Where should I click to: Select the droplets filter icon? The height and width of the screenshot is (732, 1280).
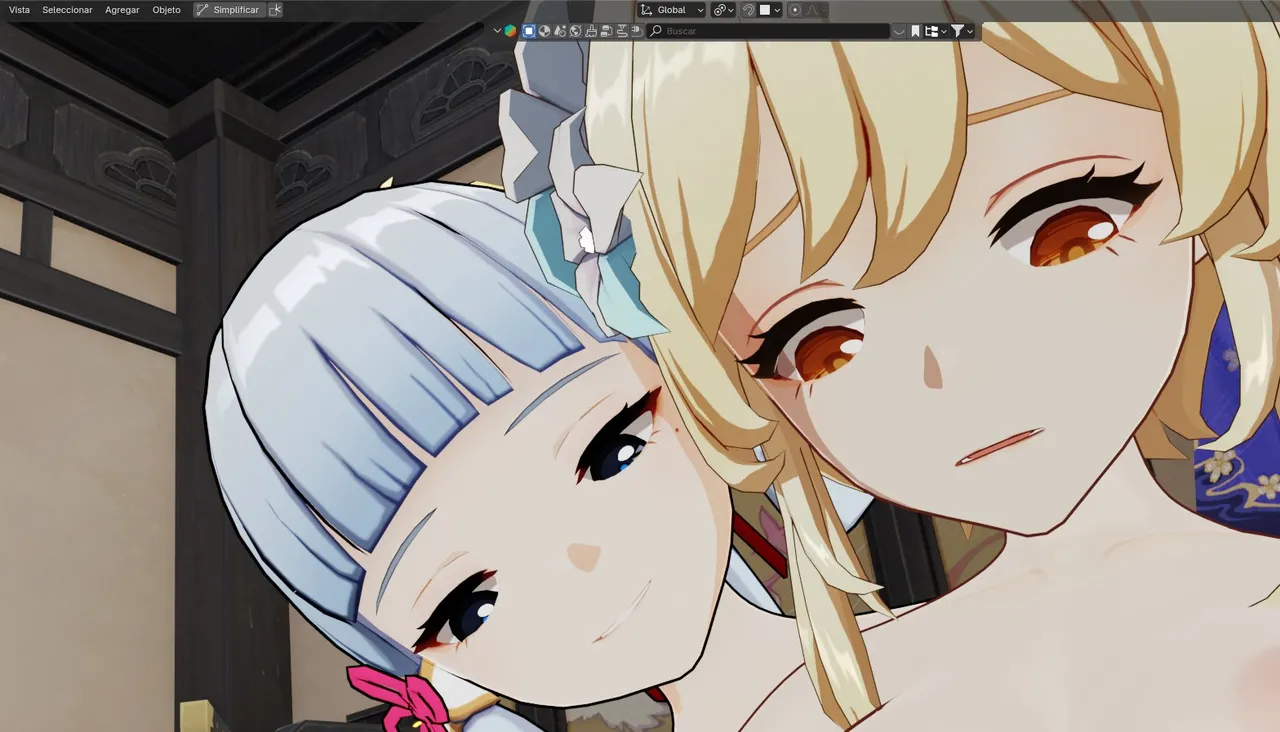tap(560, 31)
